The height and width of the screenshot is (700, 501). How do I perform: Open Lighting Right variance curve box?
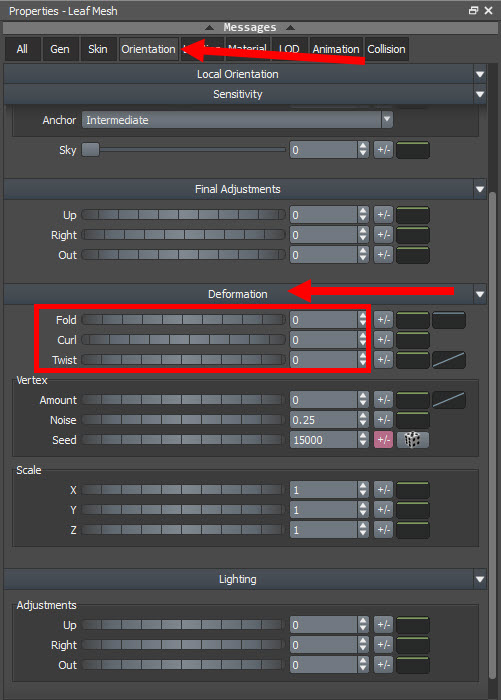pos(413,645)
